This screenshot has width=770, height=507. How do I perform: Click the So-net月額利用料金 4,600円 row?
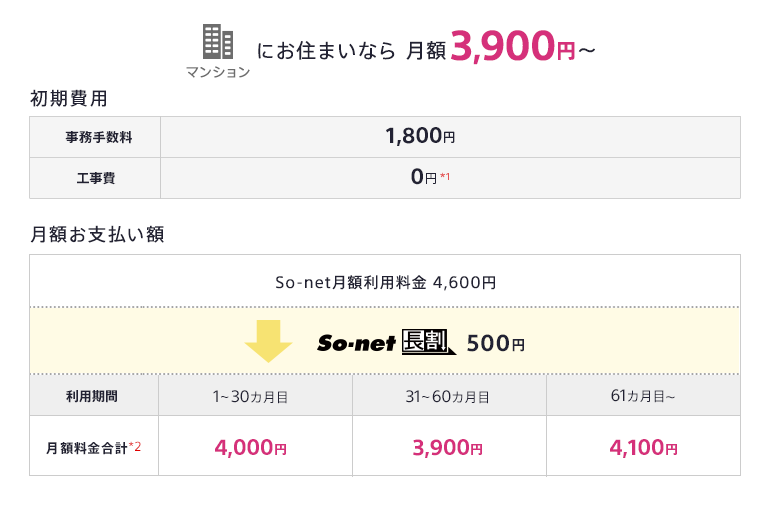[385, 283]
